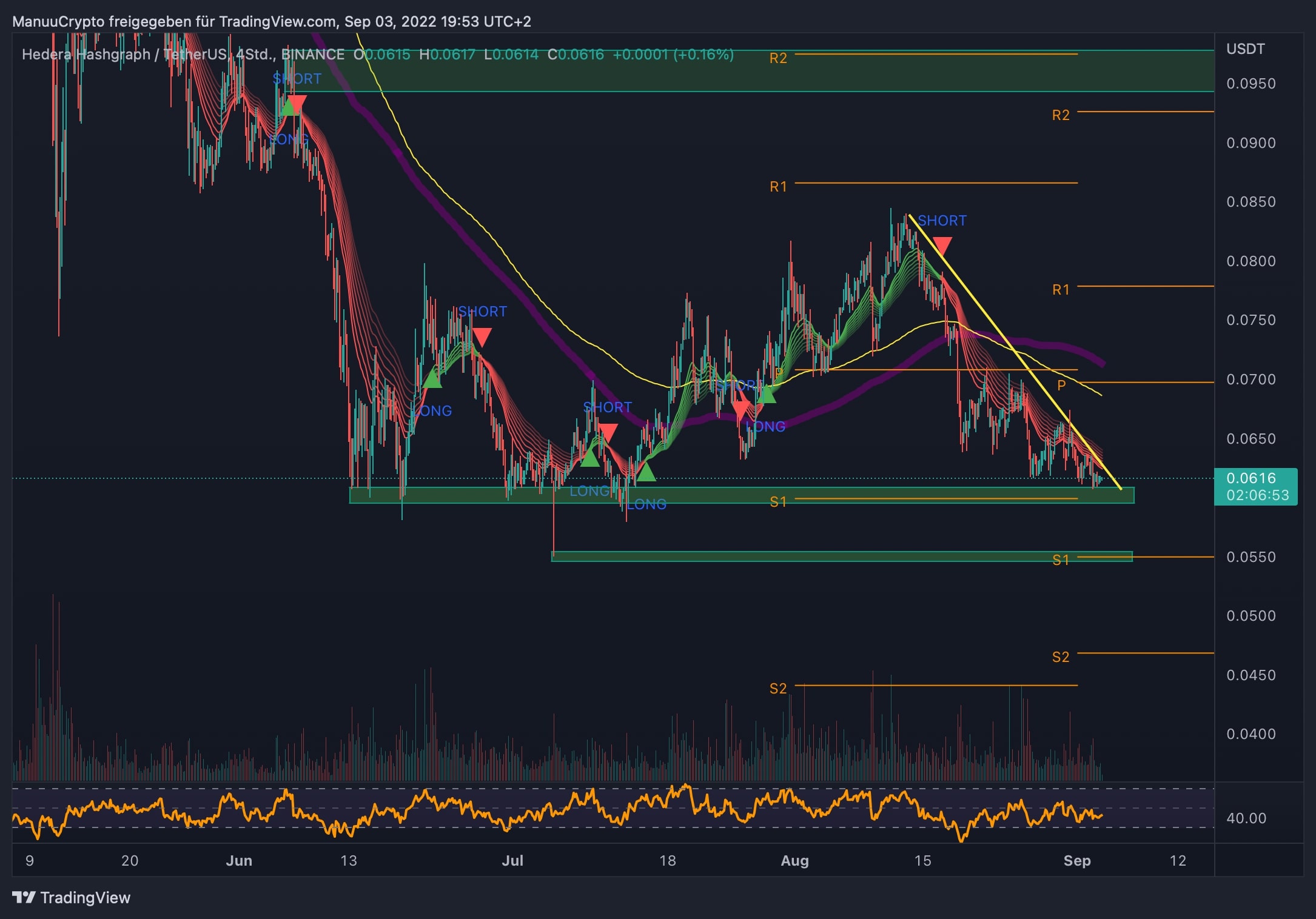
Task: Click the LONG label near 0.0660 before August
Action: tap(766, 427)
